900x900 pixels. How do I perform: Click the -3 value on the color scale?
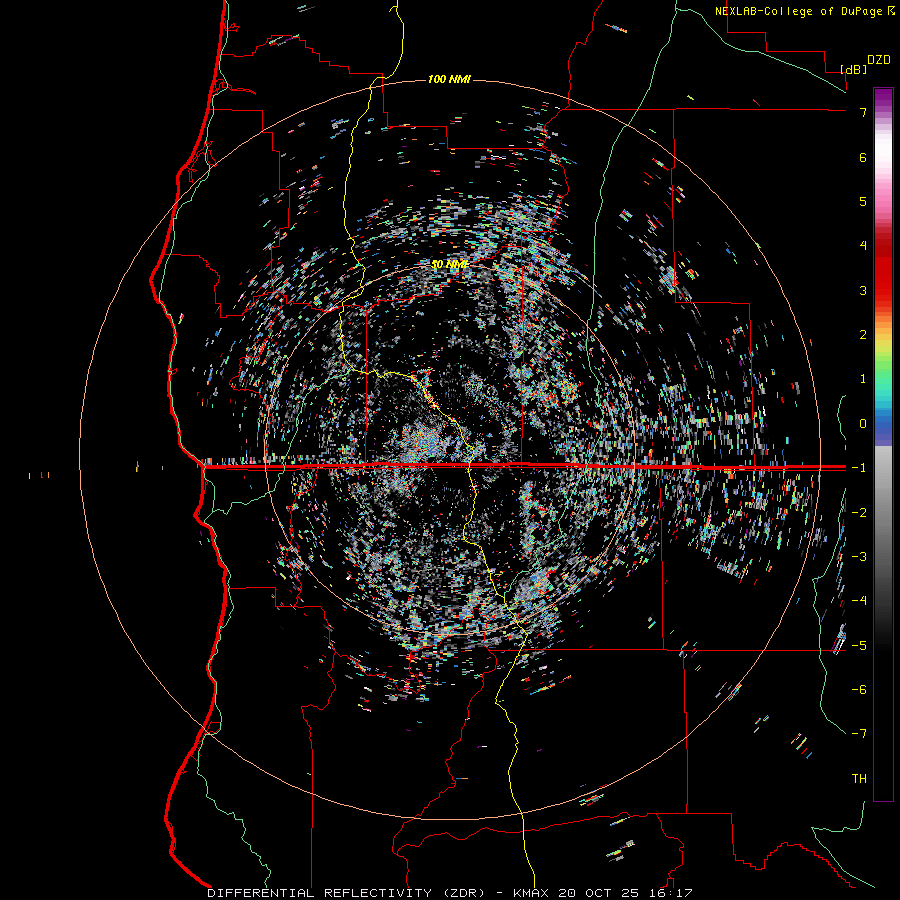tap(859, 557)
